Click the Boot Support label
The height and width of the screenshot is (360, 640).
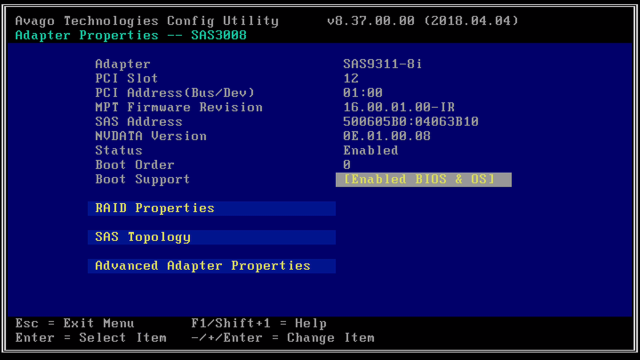142,179
